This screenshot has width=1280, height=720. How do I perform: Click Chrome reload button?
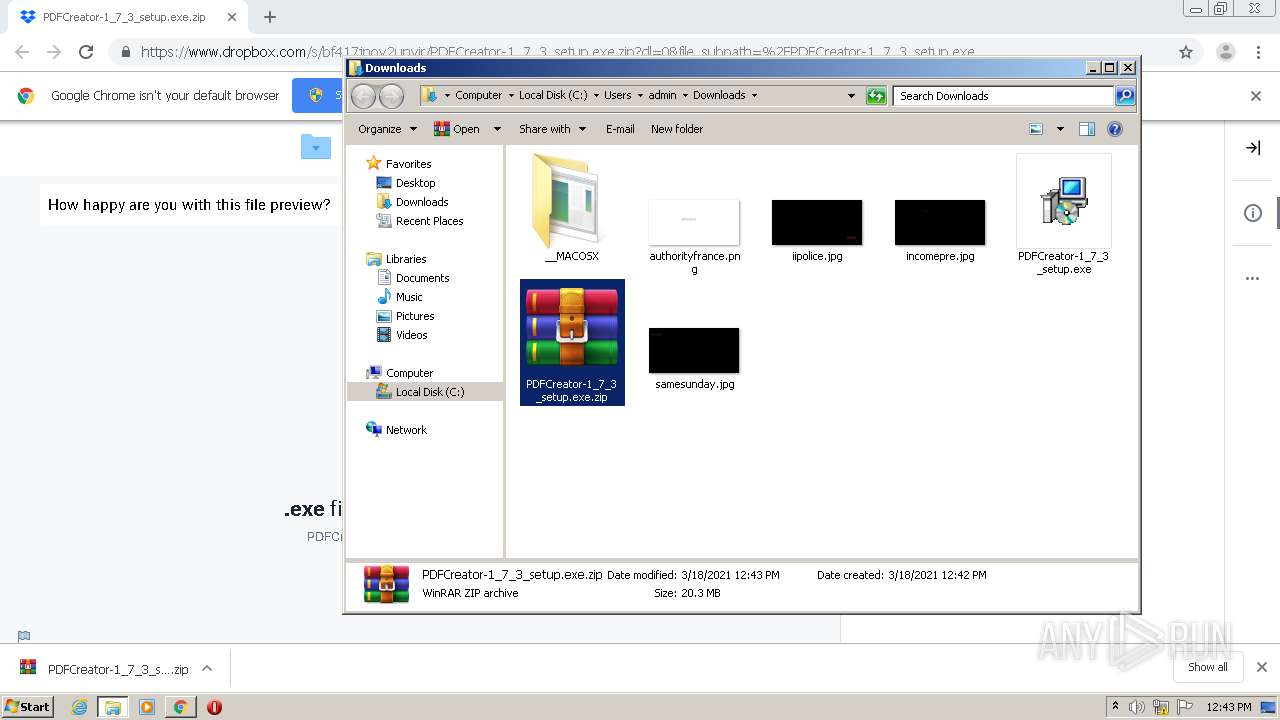(x=86, y=52)
